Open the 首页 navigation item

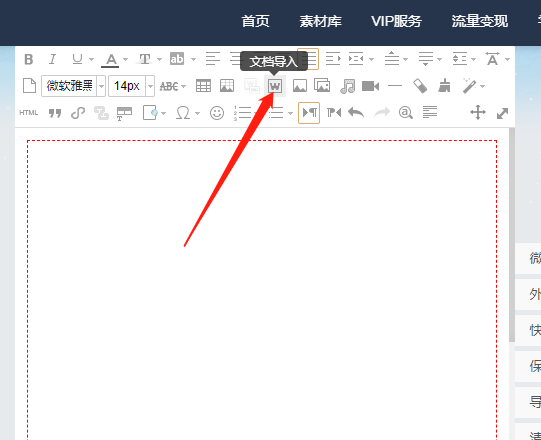click(x=255, y=21)
